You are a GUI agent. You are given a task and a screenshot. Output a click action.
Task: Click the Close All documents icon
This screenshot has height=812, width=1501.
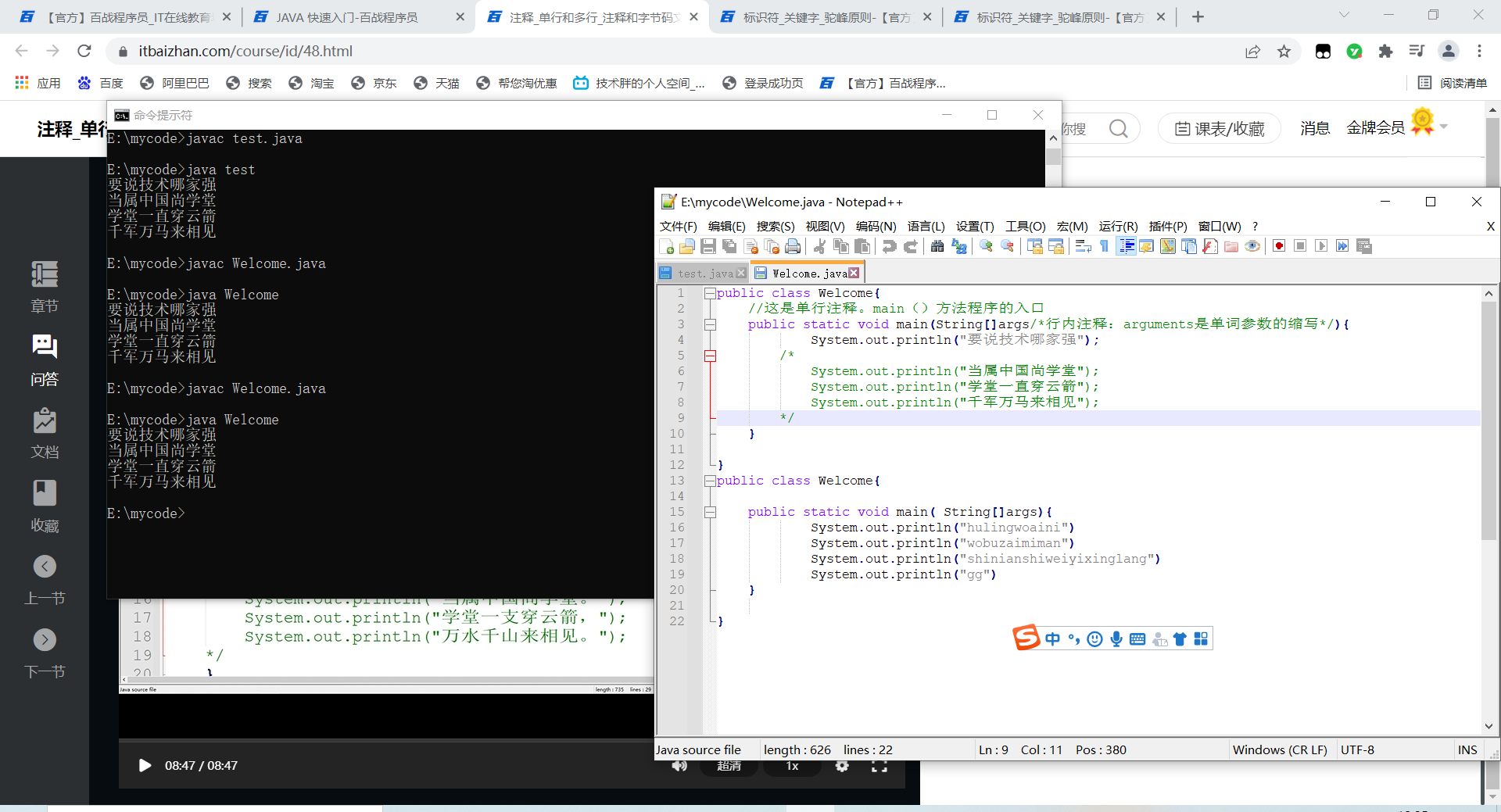pyautogui.click(x=772, y=247)
